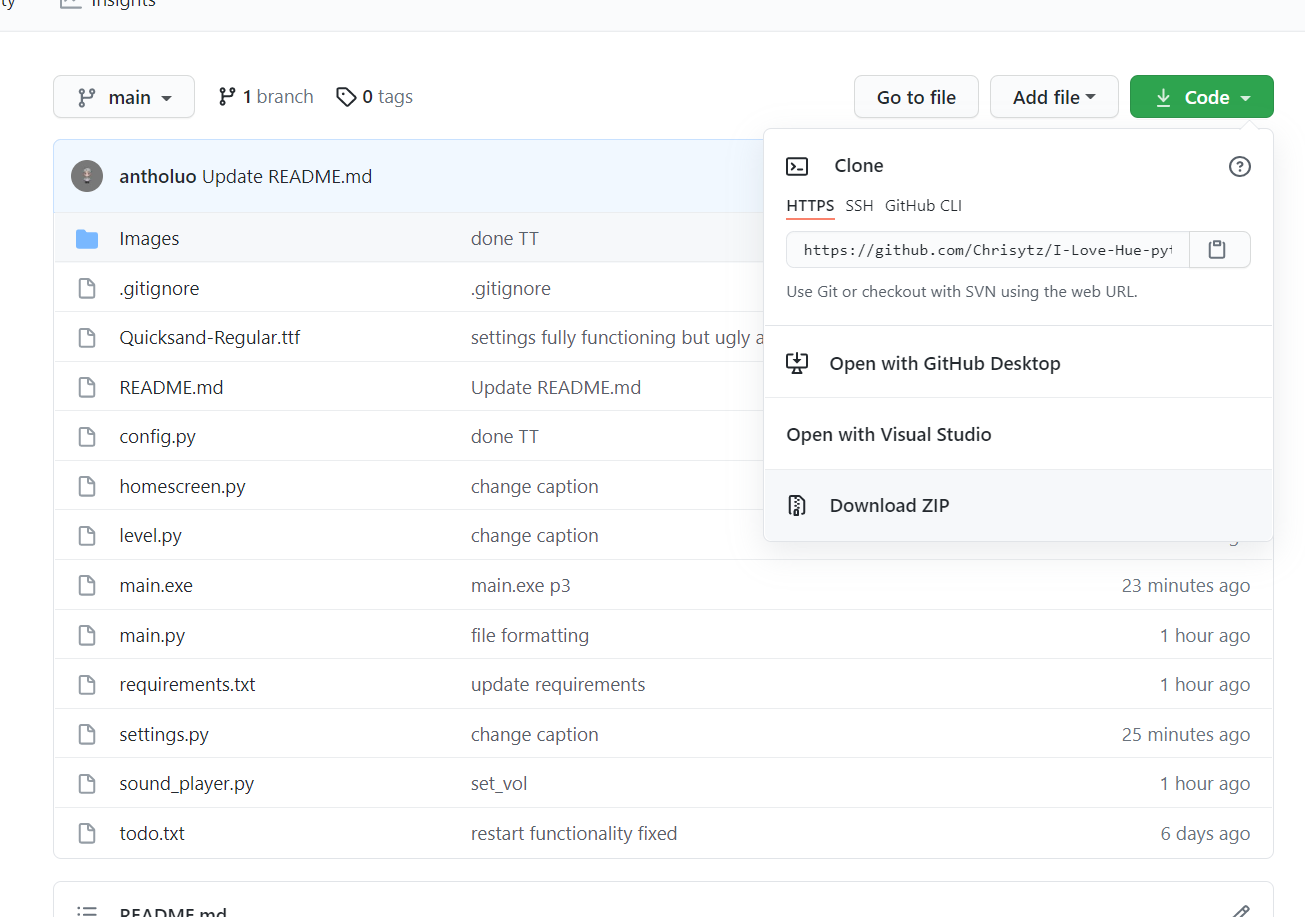Open the Images folder
This screenshot has width=1305, height=917.
[x=149, y=238]
